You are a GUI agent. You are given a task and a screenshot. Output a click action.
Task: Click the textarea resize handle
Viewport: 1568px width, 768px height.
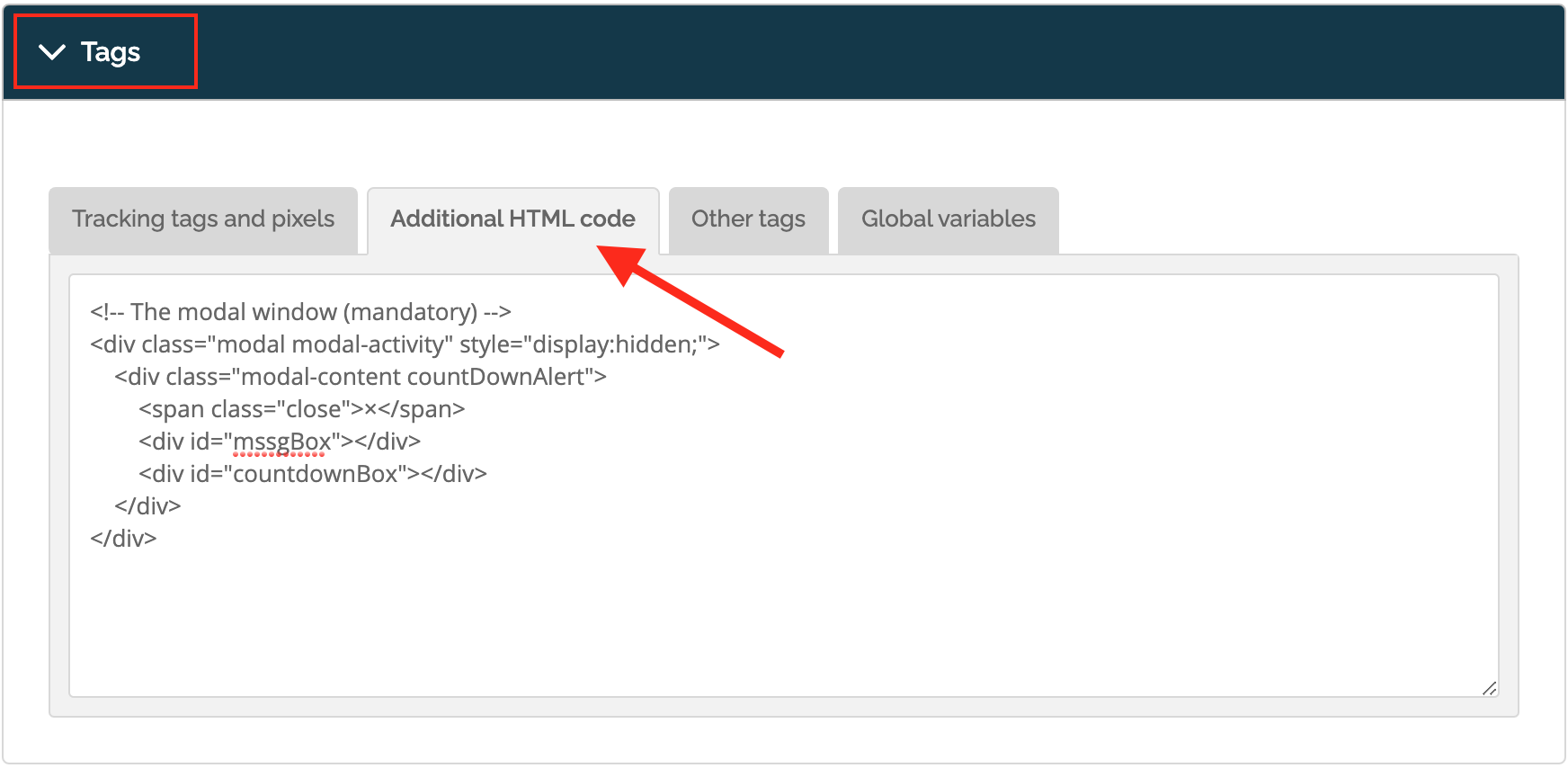point(1489,688)
